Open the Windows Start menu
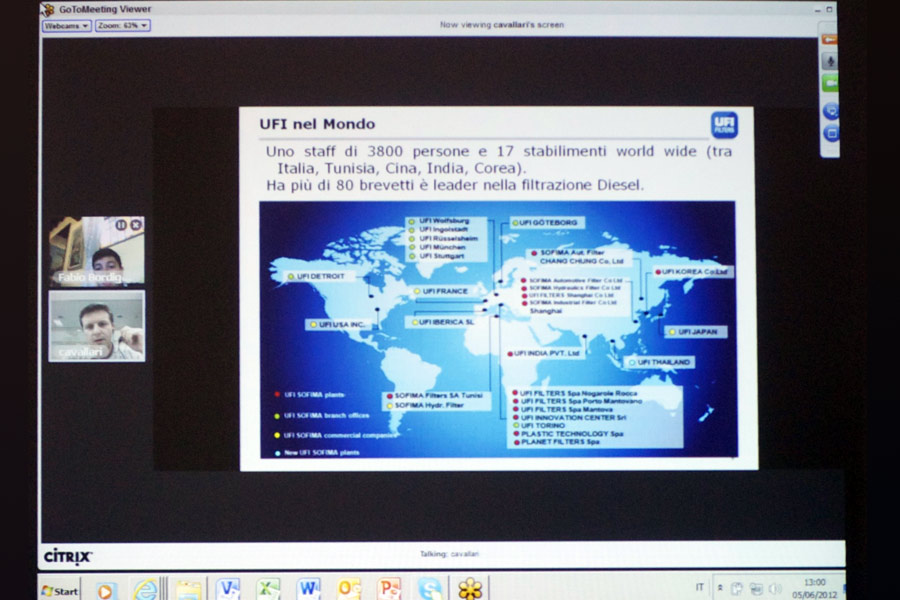Screen dimensions: 900x600 [x=60, y=591]
